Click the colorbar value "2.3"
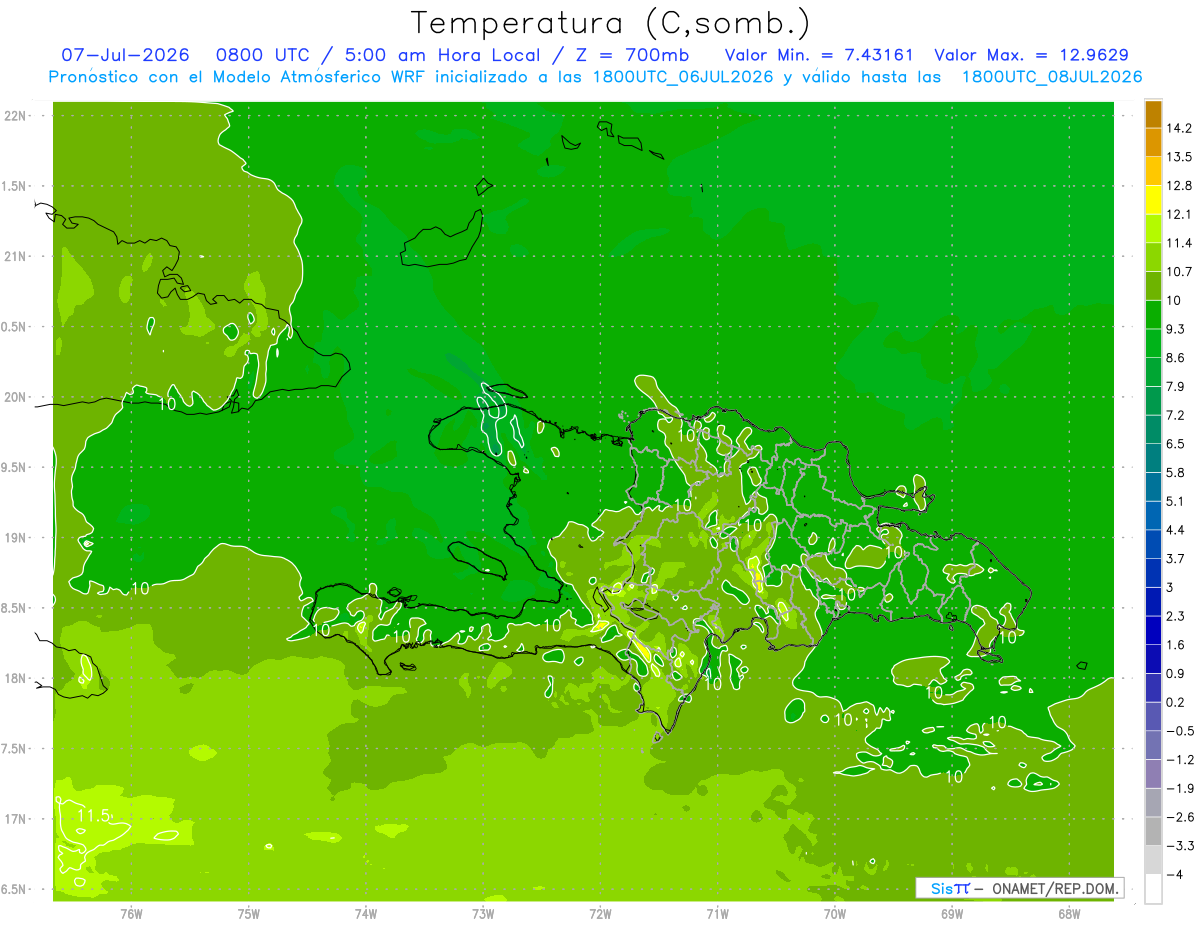Screen dimensions: 1200x927 (1176, 616)
